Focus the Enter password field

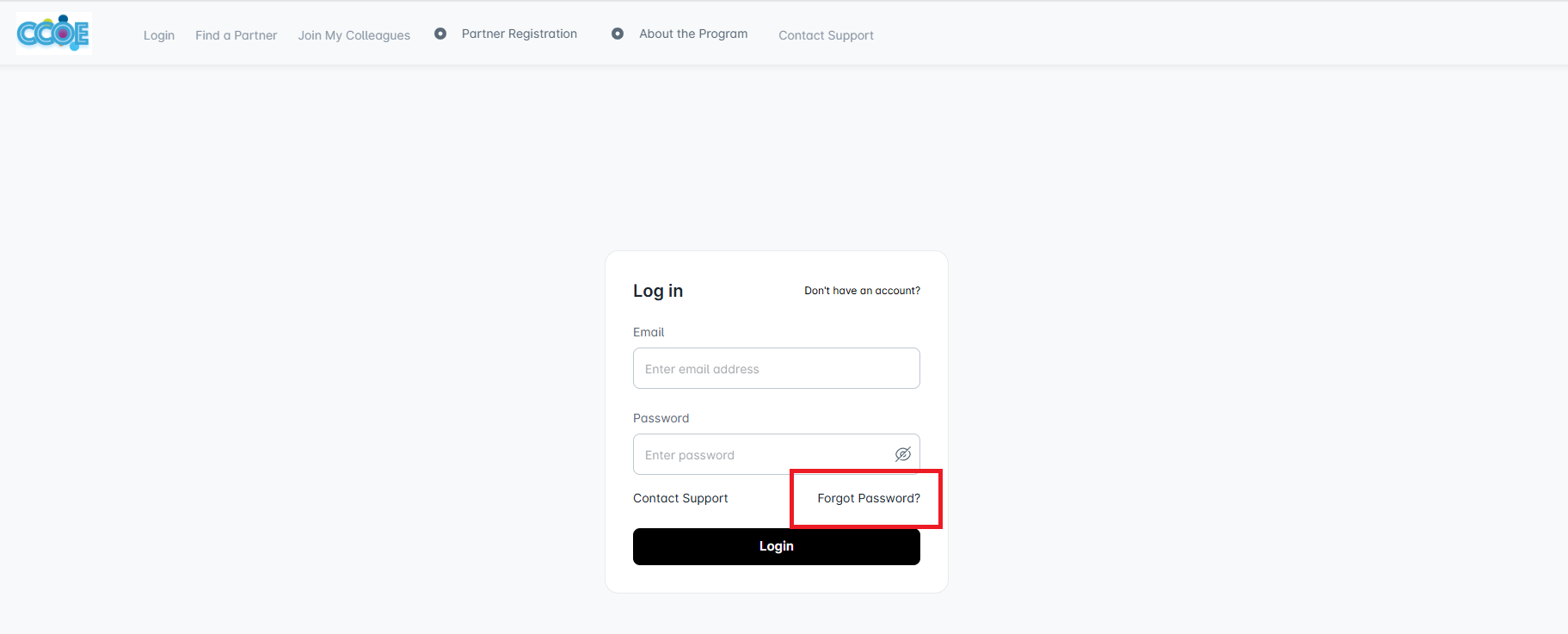(x=761, y=454)
